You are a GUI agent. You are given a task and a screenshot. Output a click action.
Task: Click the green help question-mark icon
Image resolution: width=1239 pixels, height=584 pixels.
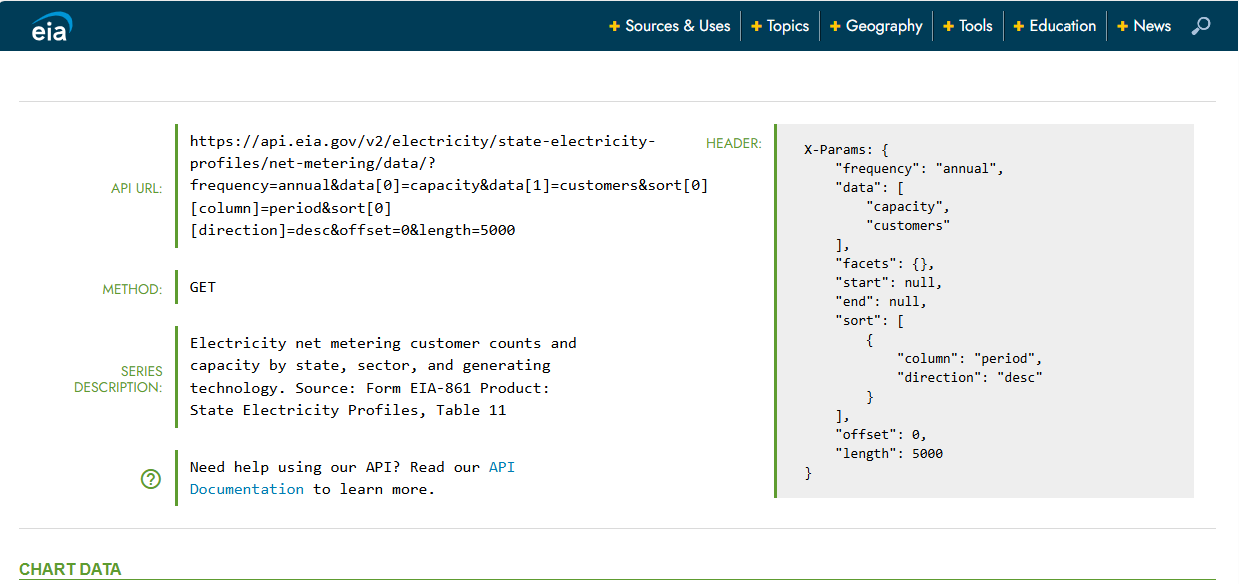click(151, 479)
